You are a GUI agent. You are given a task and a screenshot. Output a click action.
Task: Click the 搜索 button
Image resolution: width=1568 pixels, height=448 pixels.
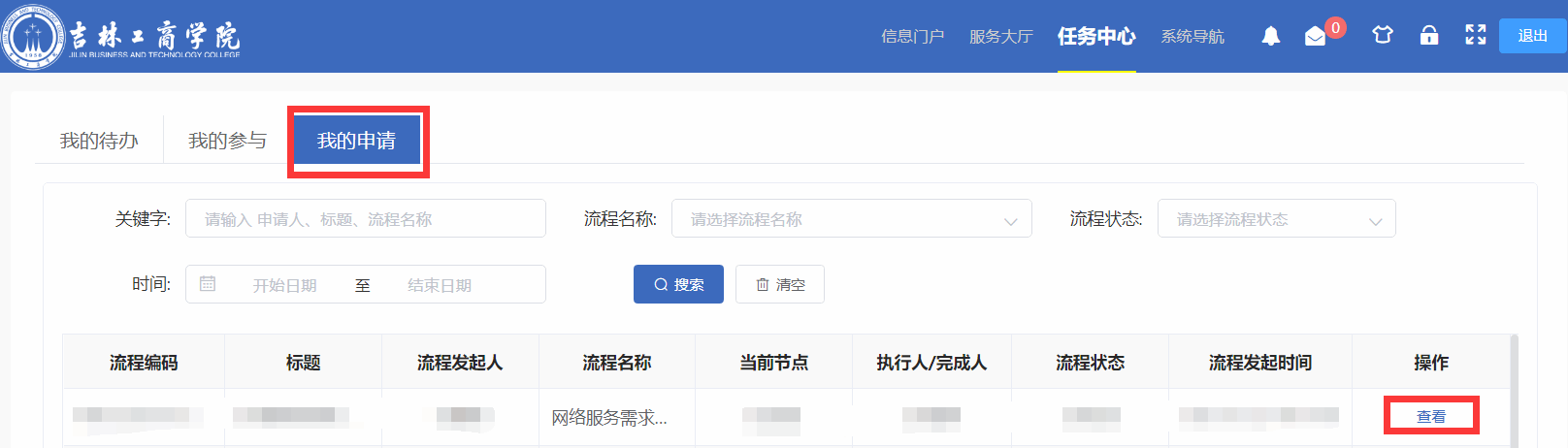678,284
